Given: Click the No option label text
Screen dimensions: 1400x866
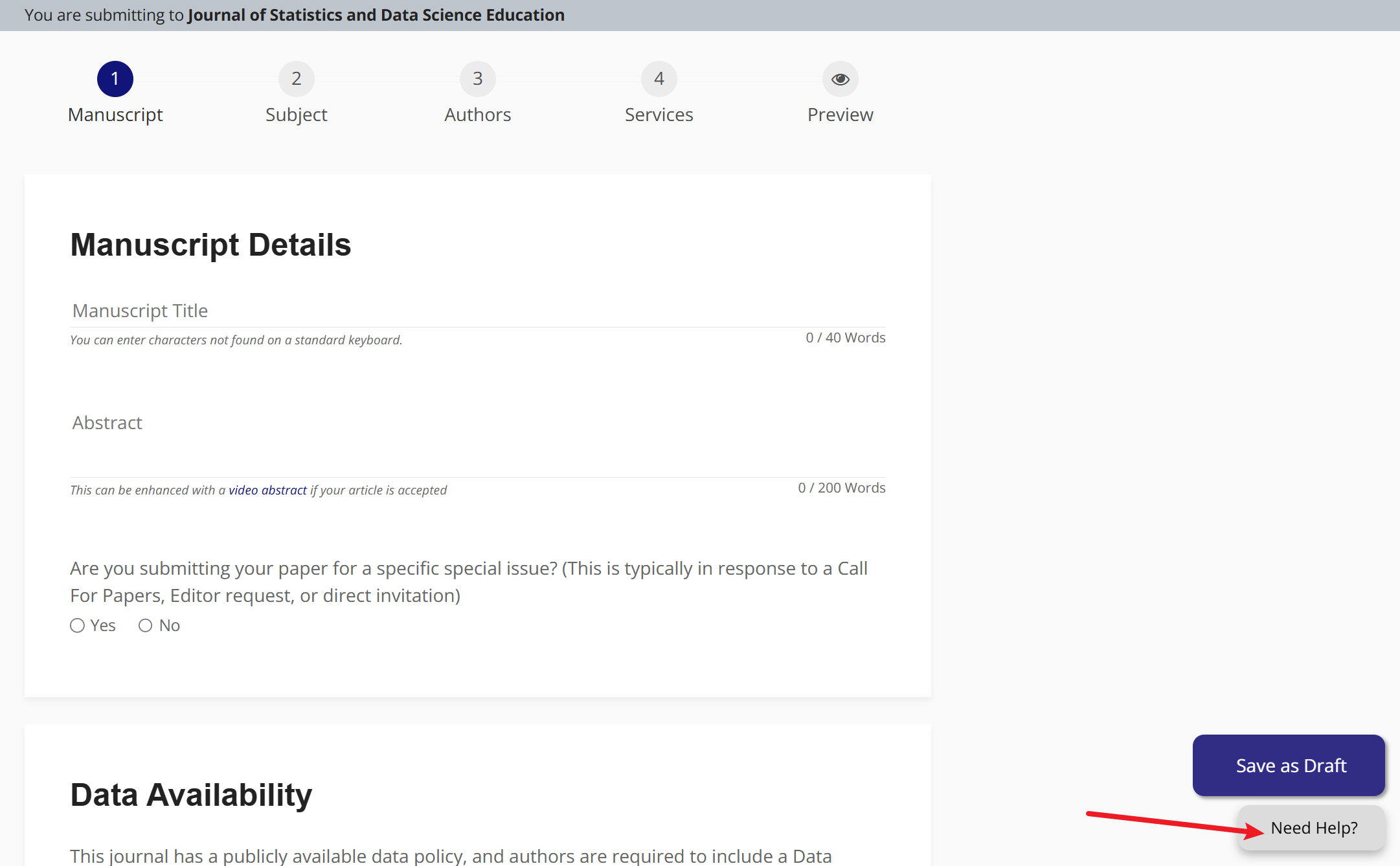Looking at the screenshot, I should tap(170, 625).
